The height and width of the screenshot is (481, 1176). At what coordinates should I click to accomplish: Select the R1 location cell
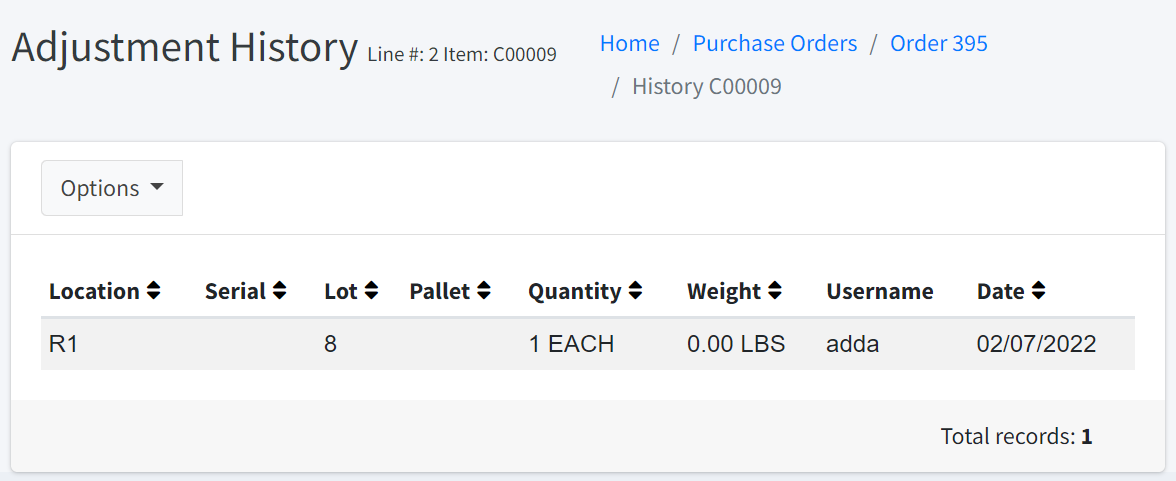coord(64,345)
